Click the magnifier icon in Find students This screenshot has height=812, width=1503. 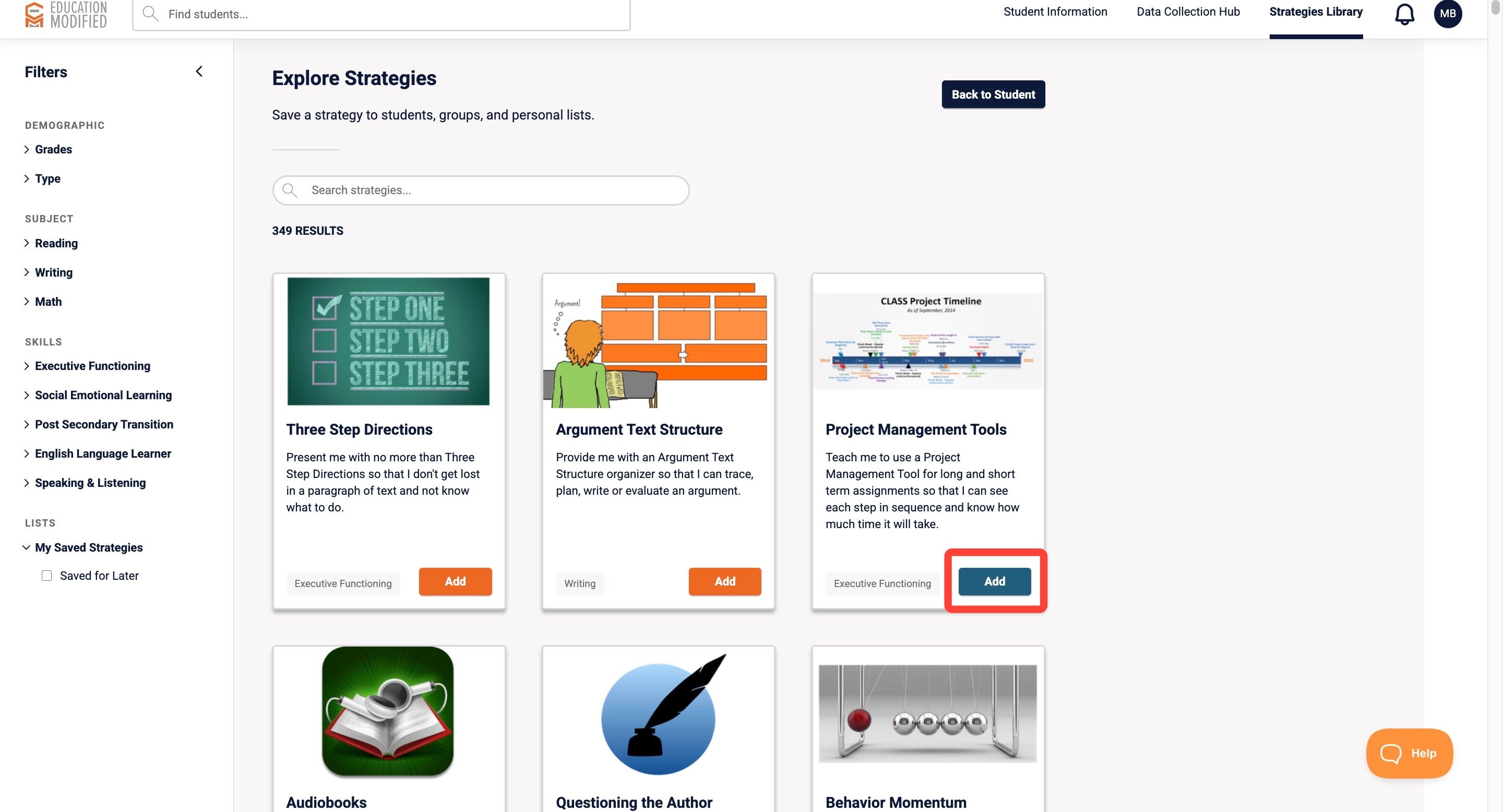[x=150, y=14]
